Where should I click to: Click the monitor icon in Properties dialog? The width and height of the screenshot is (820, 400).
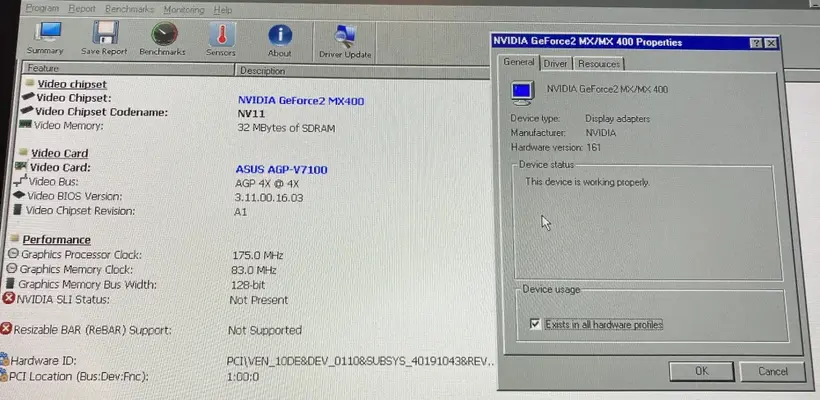click(x=522, y=92)
